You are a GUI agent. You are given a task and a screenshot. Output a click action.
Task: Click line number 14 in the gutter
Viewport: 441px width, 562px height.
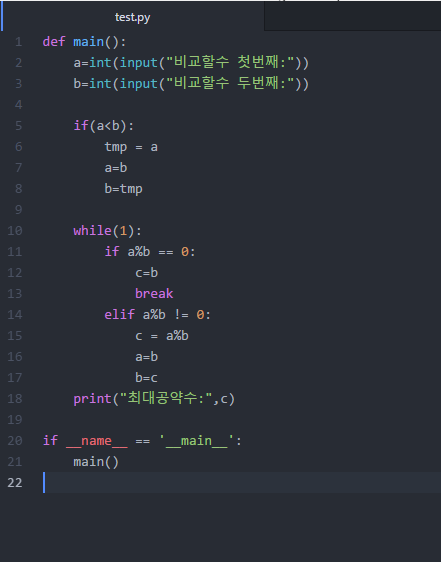(x=15, y=315)
